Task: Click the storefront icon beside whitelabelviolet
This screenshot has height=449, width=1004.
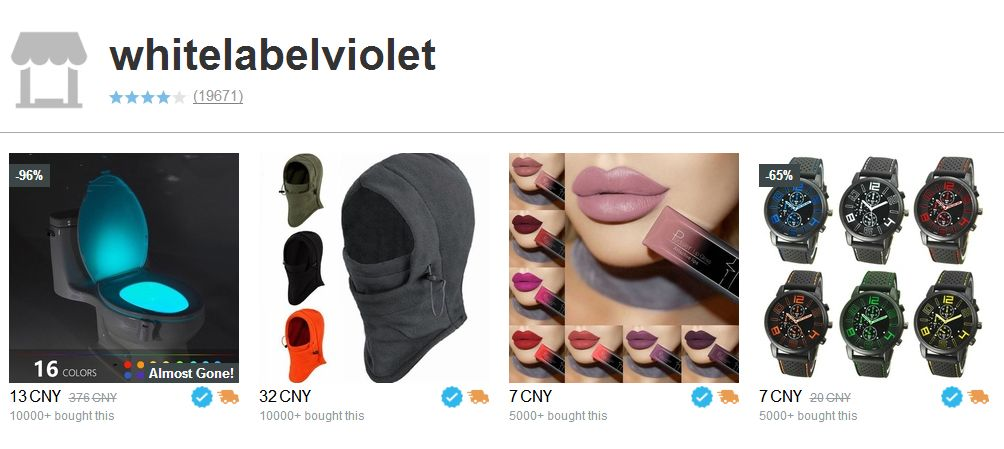Action: [49, 70]
